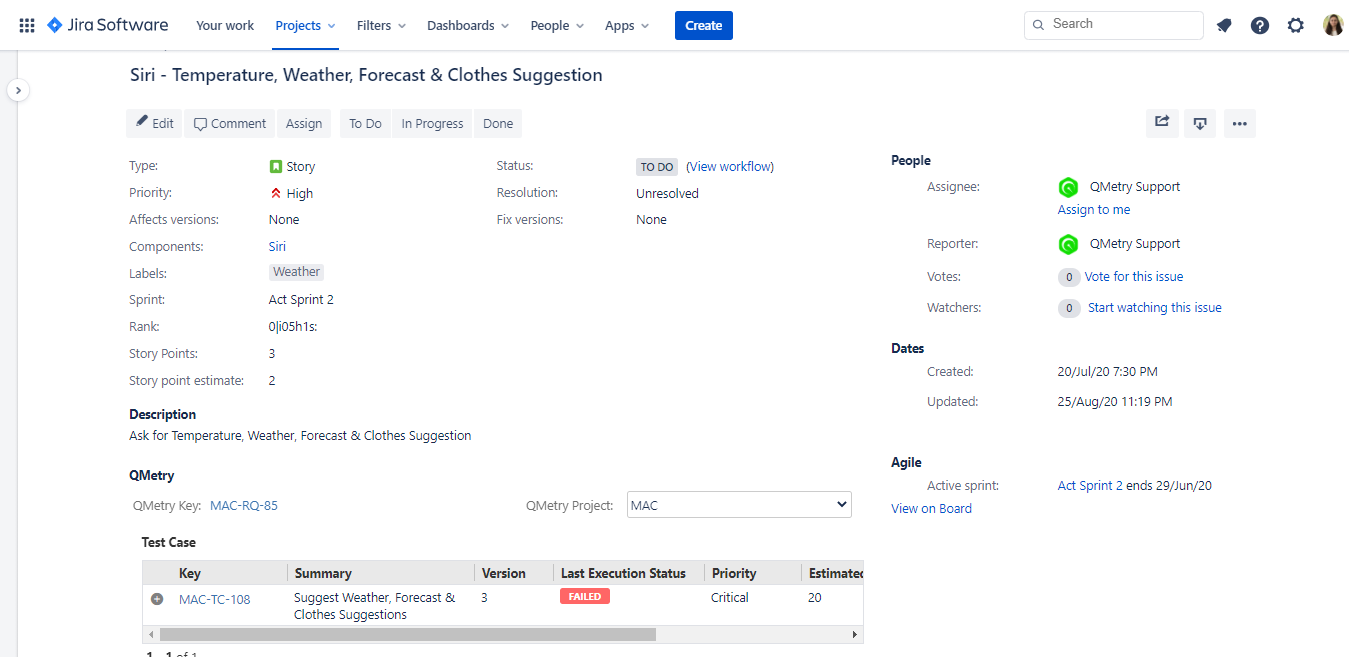Open the QMetry Project MAC dropdown
The width and height of the screenshot is (1349, 657).
(739, 505)
